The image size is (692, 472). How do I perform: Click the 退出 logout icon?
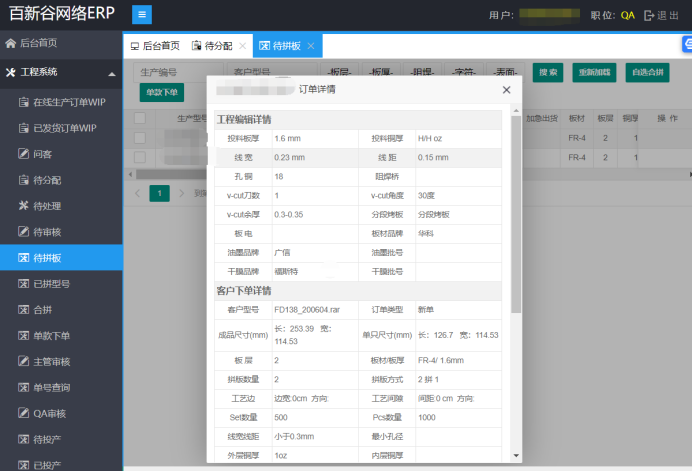(650, 15)
